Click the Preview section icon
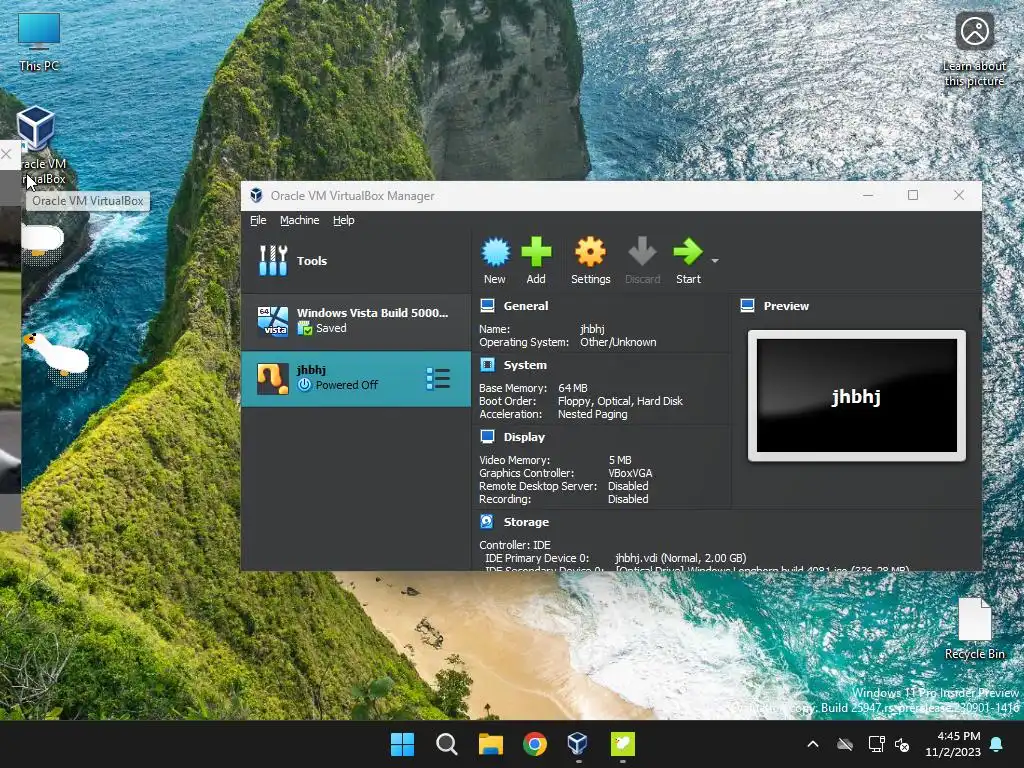 [748, 306]
